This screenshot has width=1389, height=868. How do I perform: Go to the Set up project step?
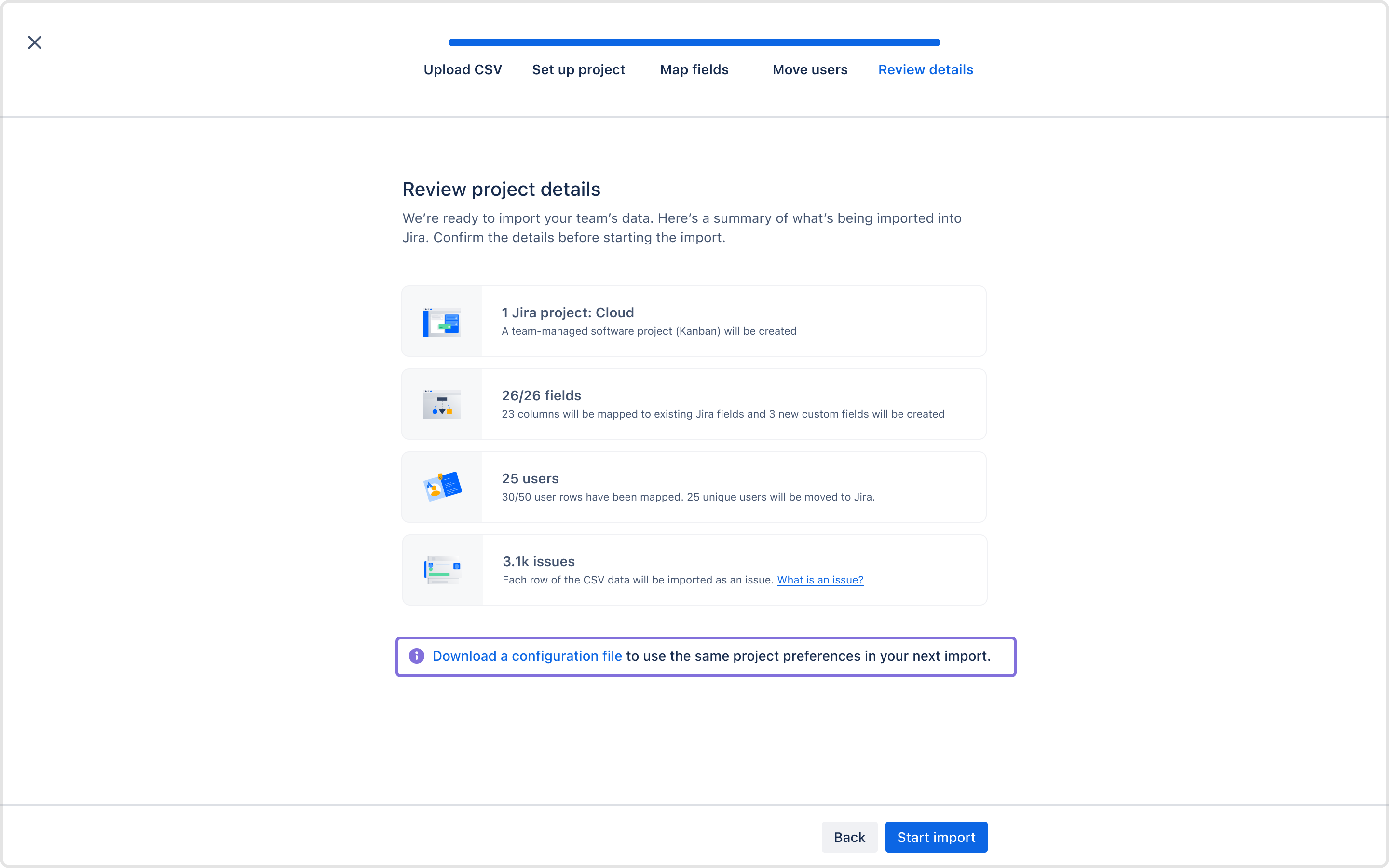(x=579, y=69)
